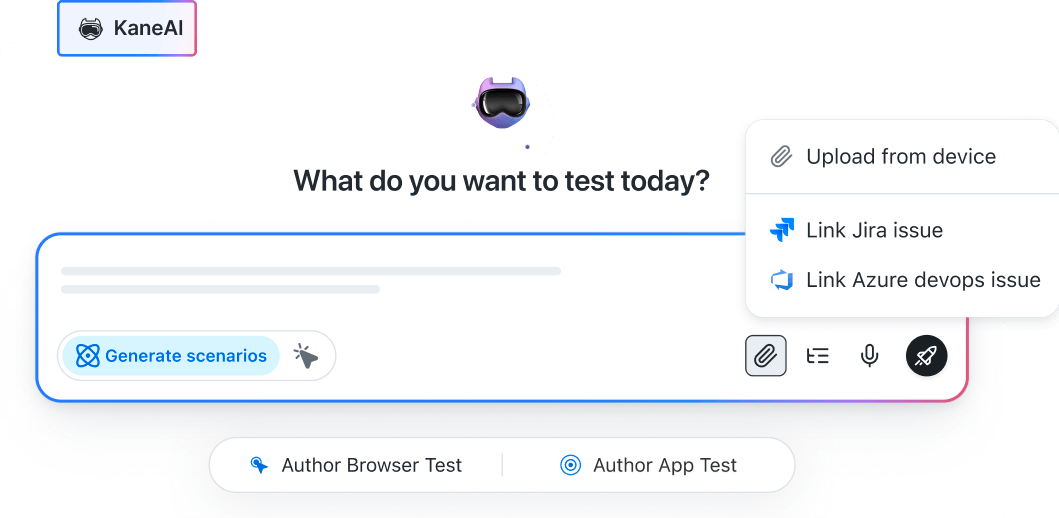The height and width of the screenshot is (518, 1059).
Task: Toggle the paperclip attachment button
Action: (765, 356)
